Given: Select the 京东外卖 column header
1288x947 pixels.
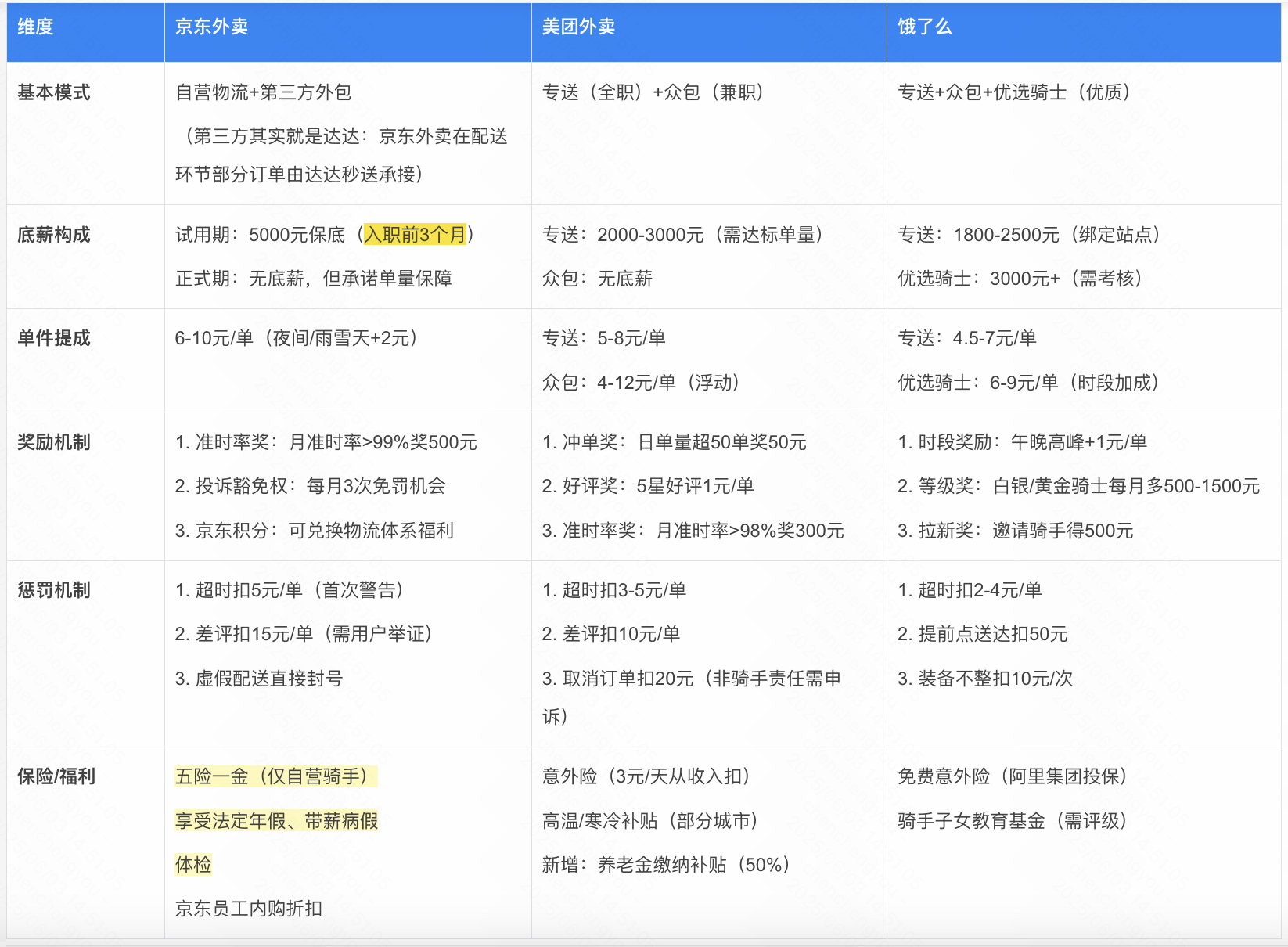Looking at the screenshot, I should (347, 31).
